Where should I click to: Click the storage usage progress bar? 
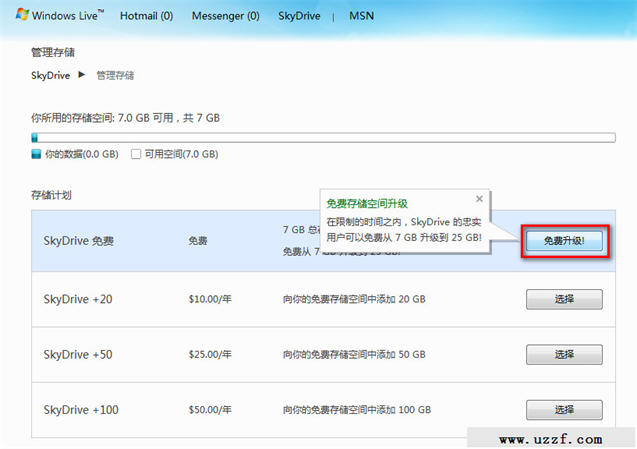[323, 138]
